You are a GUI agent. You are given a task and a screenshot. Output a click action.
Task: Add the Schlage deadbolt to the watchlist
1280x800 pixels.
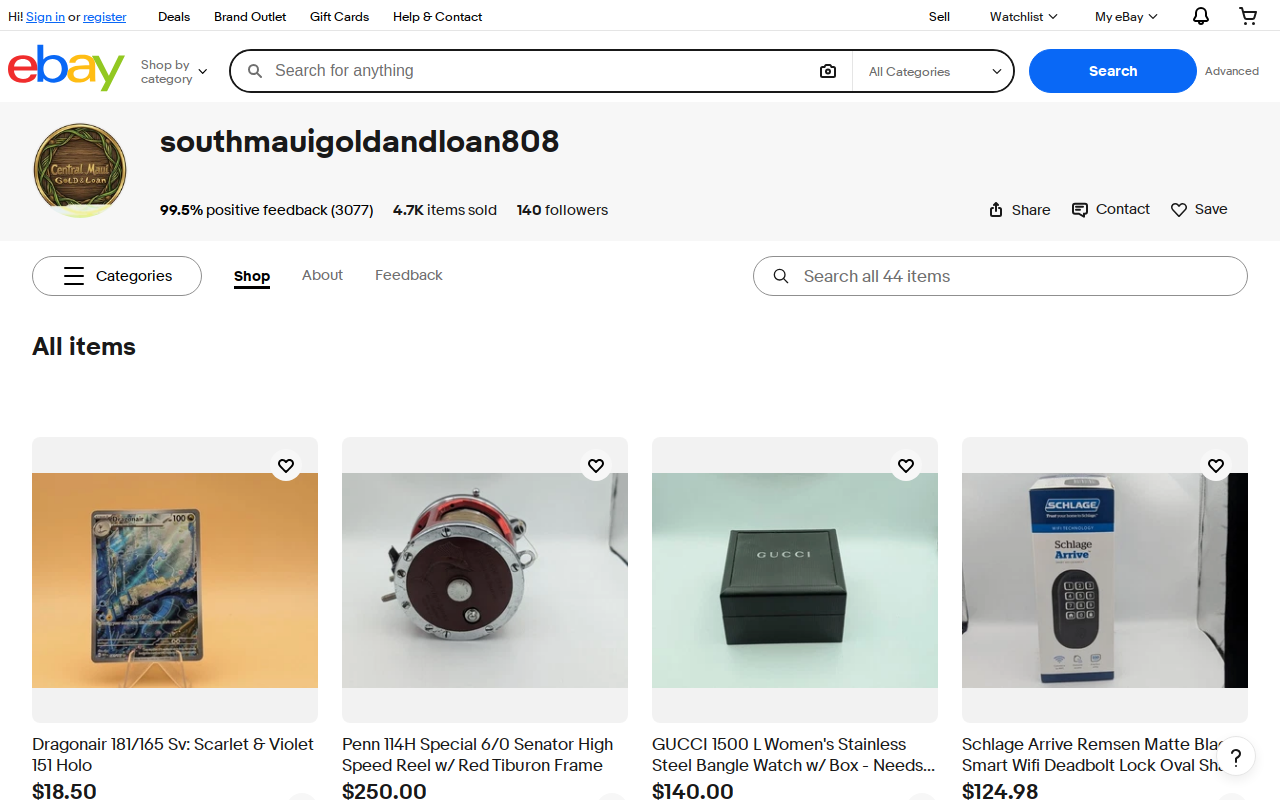pyautogui.click(x=1216, y=465)
